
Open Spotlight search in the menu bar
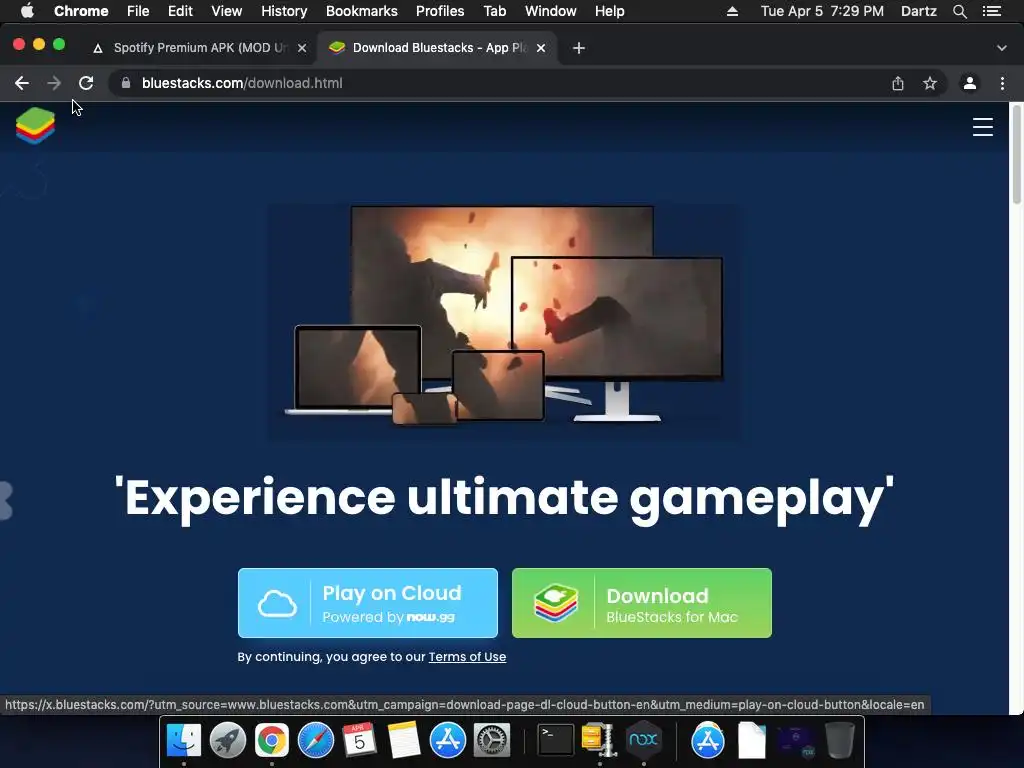[959, 11]
